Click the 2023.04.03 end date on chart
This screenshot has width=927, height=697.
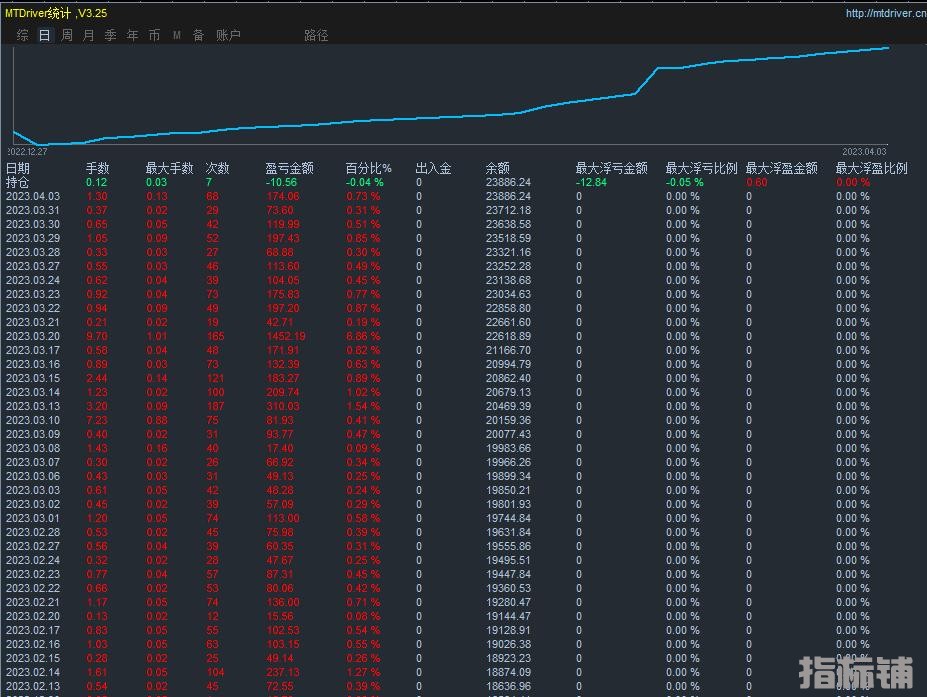coord(864,152)
